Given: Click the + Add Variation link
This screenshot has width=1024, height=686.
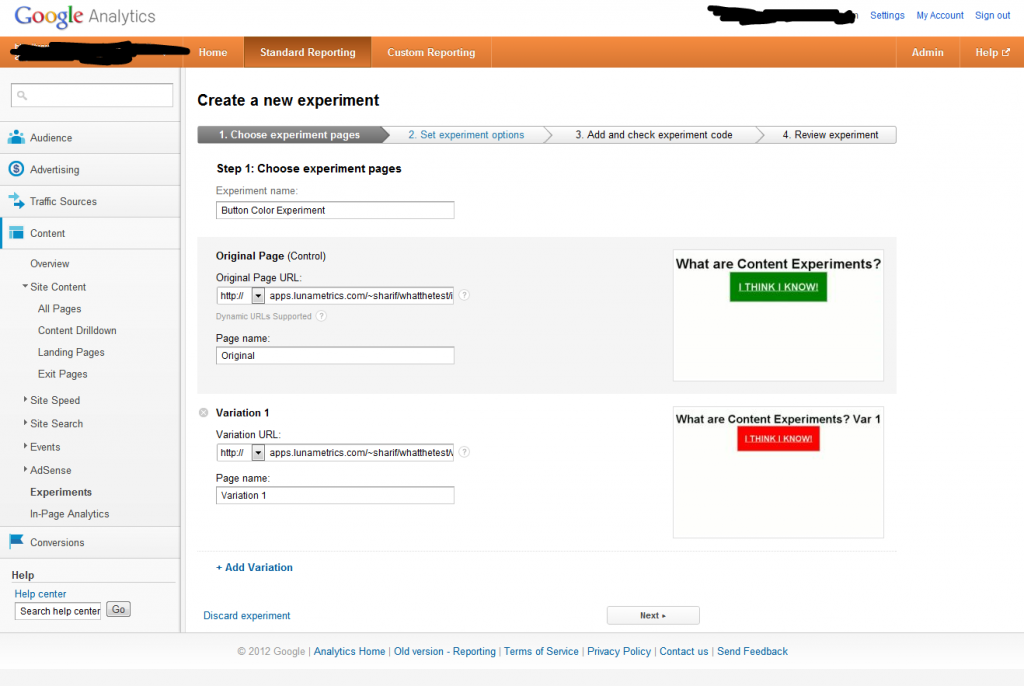Looking at the screenshot, I should point(255,567).
